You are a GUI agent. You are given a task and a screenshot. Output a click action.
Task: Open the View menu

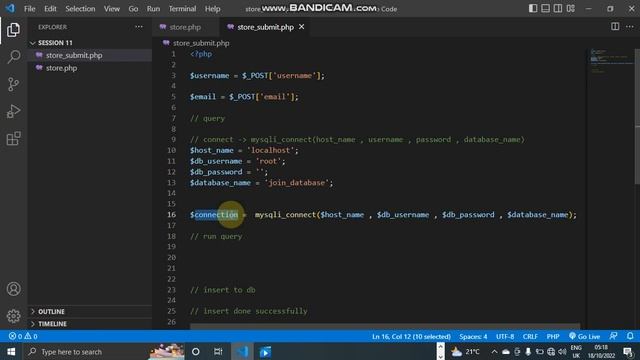click(111, 9)
